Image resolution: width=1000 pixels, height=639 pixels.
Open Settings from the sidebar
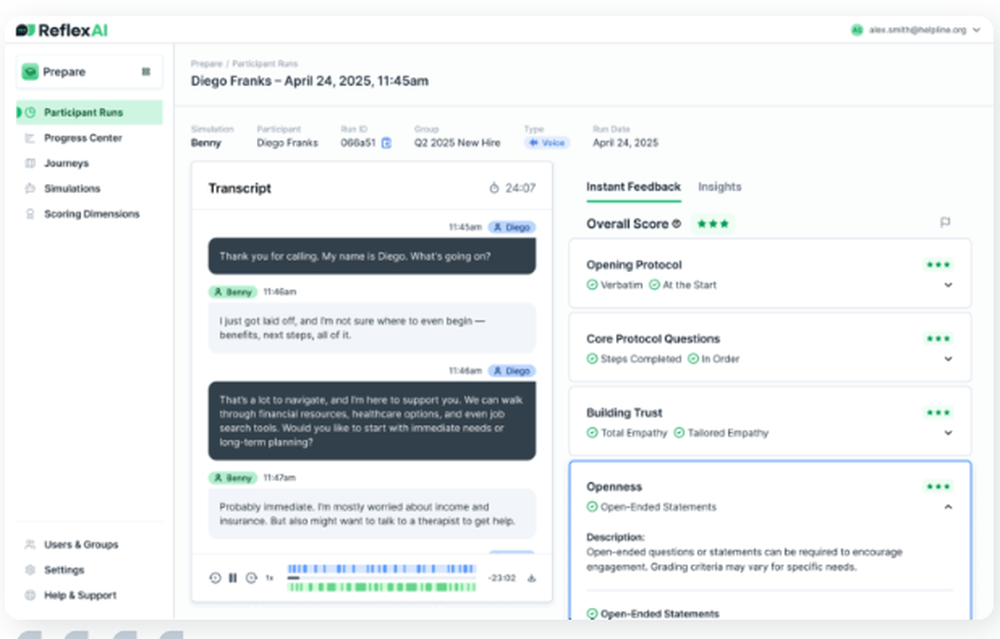64,570
